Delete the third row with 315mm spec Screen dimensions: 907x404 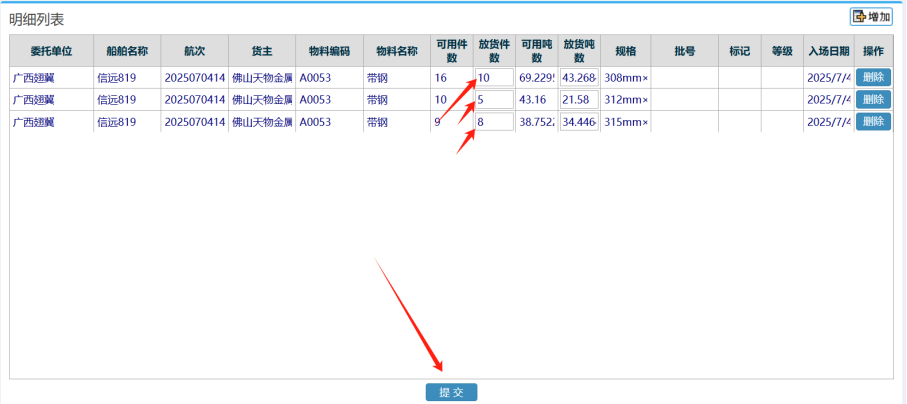[872, 121]
